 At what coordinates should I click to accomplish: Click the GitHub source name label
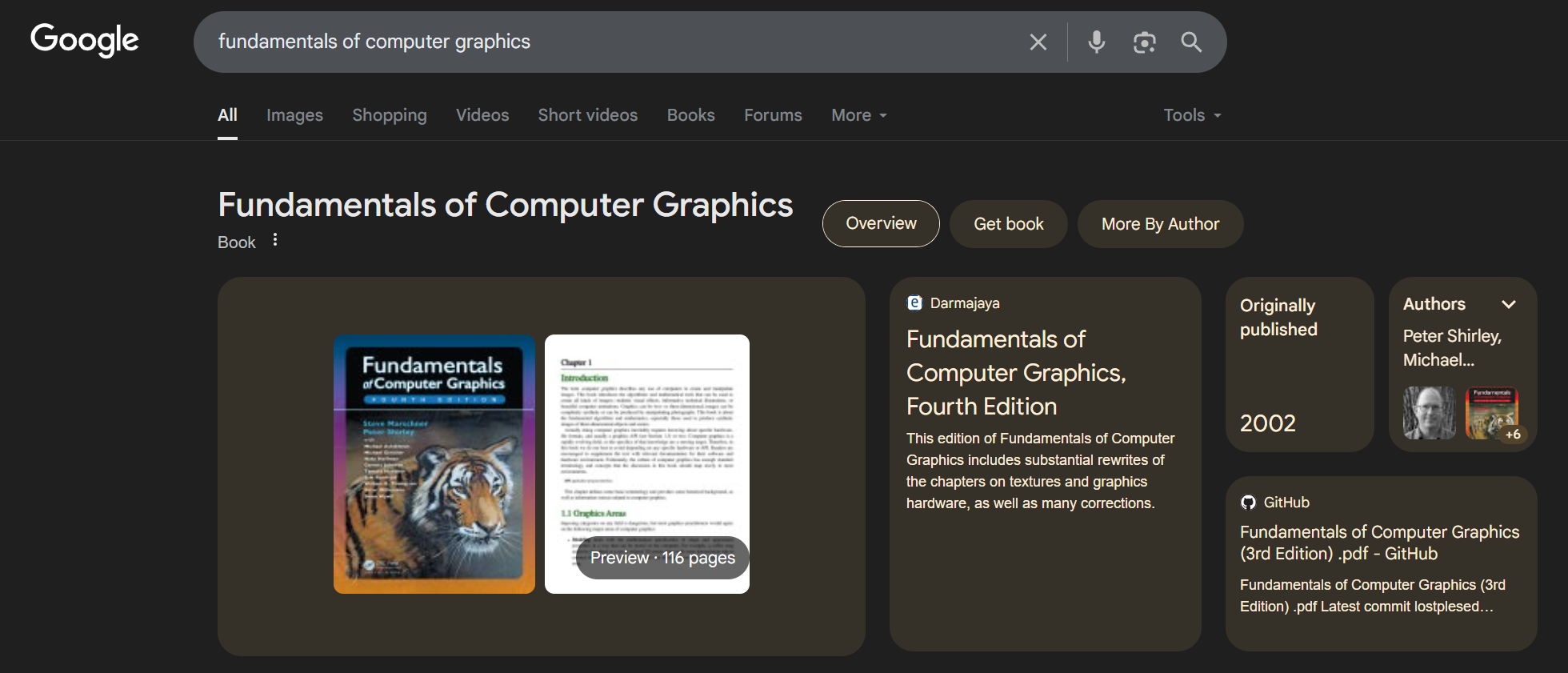point(1286,503)
